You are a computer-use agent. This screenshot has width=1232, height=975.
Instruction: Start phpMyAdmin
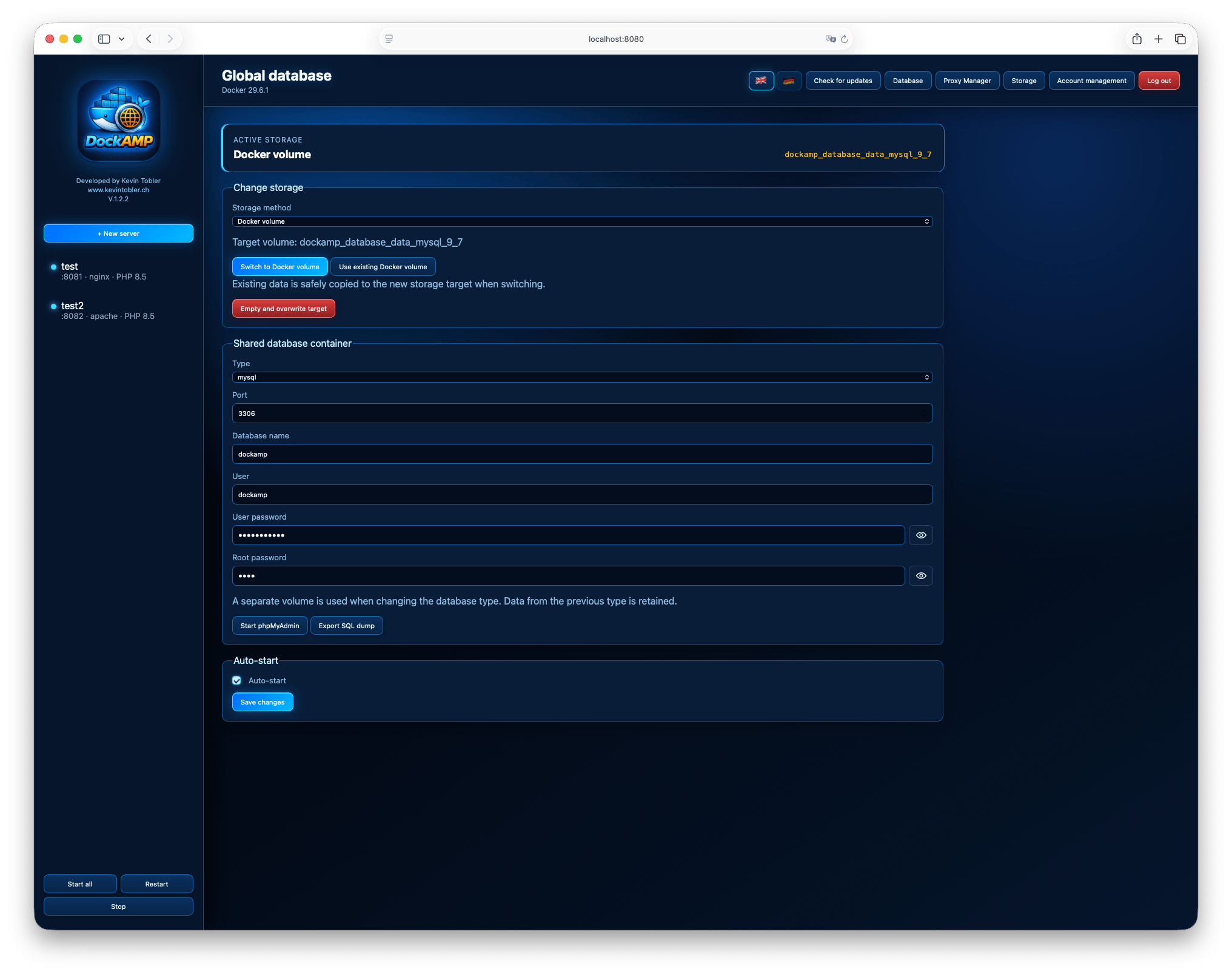point(270,626)
